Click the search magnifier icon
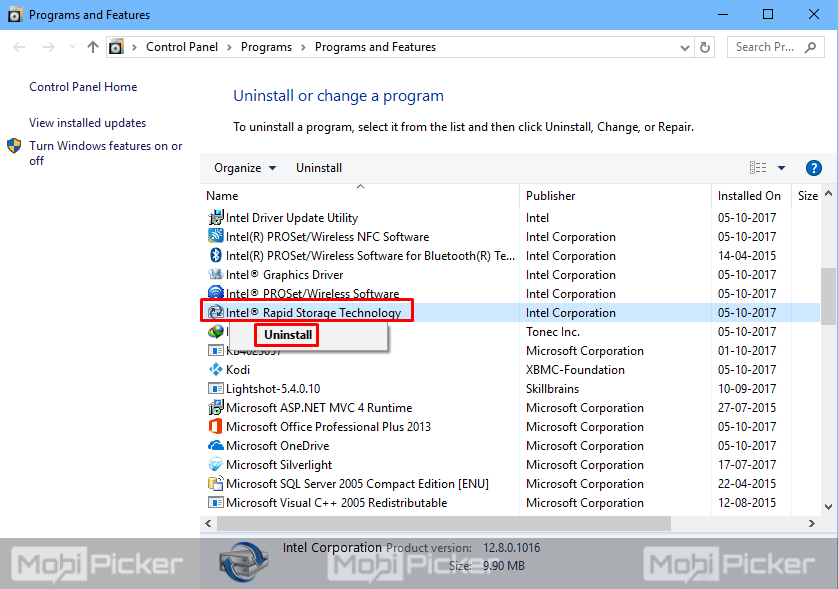This screenshot has width=838, height=589. (810, 47)
